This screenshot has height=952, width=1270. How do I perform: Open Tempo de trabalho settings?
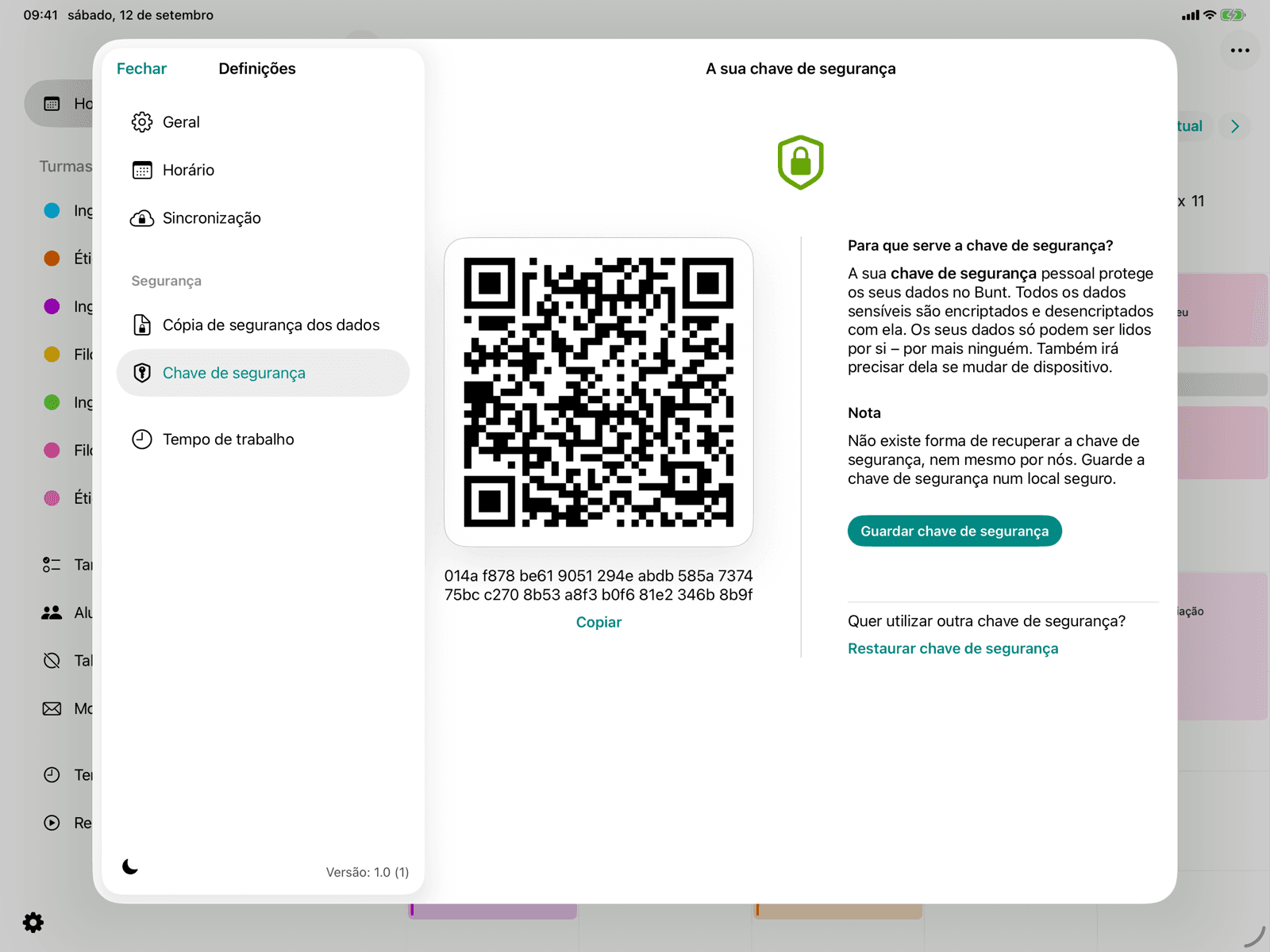(263, 440)
